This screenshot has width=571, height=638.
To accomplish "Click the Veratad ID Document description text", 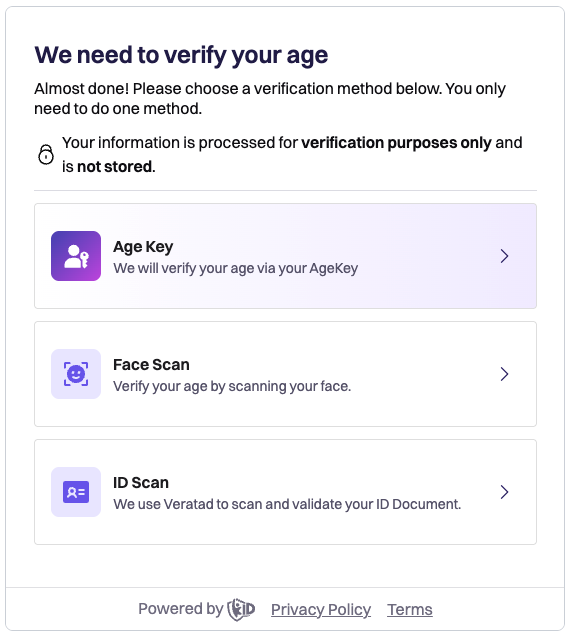I will click(x=287, y=504).
